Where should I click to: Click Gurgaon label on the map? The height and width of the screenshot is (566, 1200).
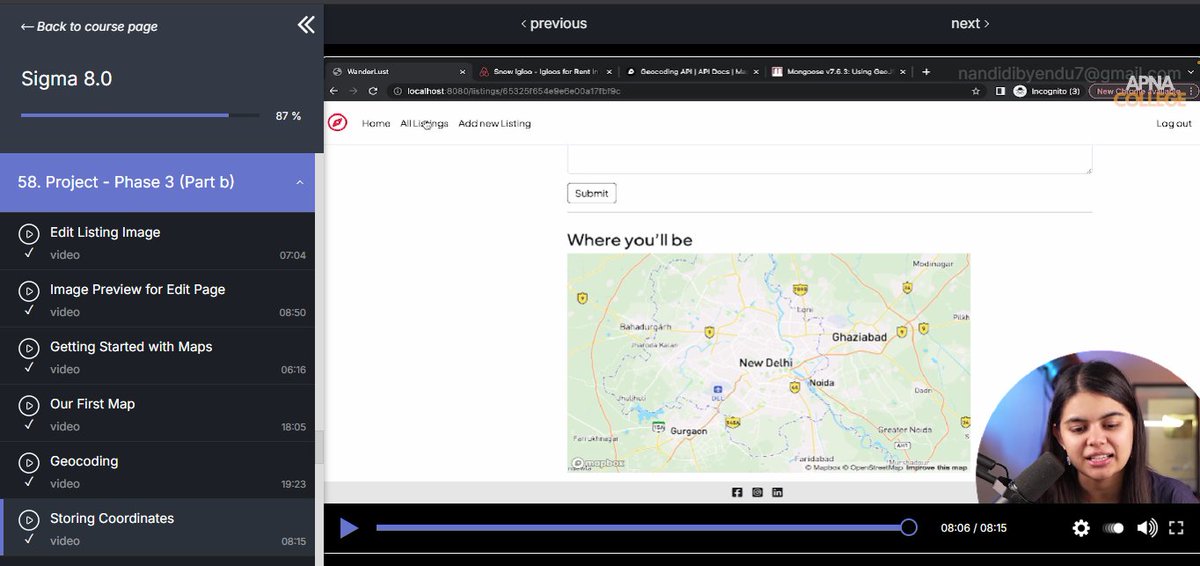click(688, 431)
